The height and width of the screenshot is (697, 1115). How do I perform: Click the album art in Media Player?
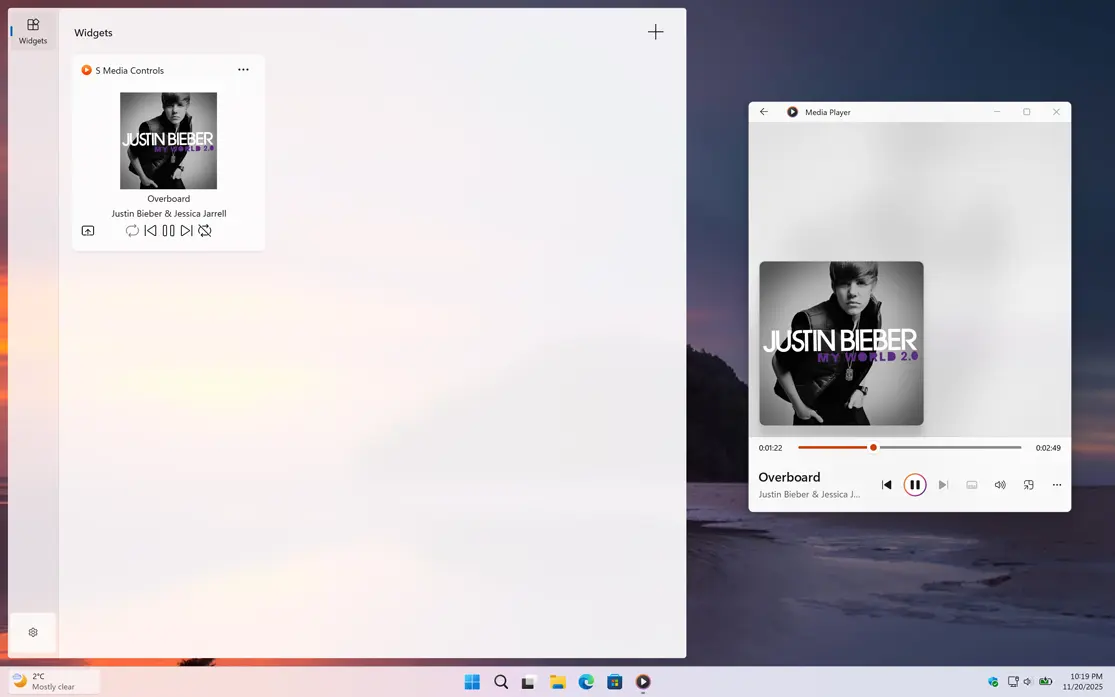(x=841, y=343)
